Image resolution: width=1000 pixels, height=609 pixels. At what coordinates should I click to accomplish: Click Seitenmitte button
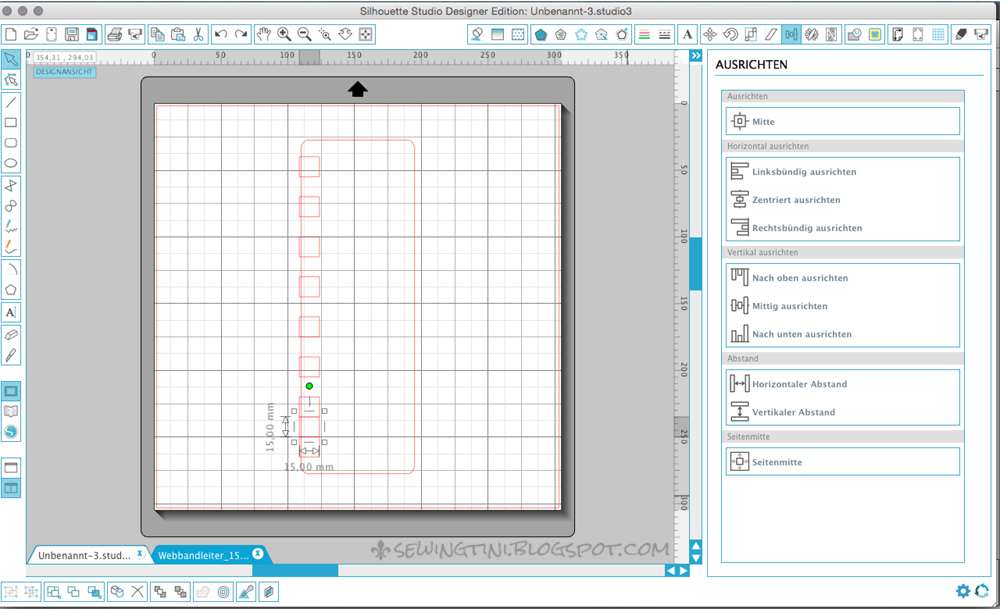coord(842,462)
